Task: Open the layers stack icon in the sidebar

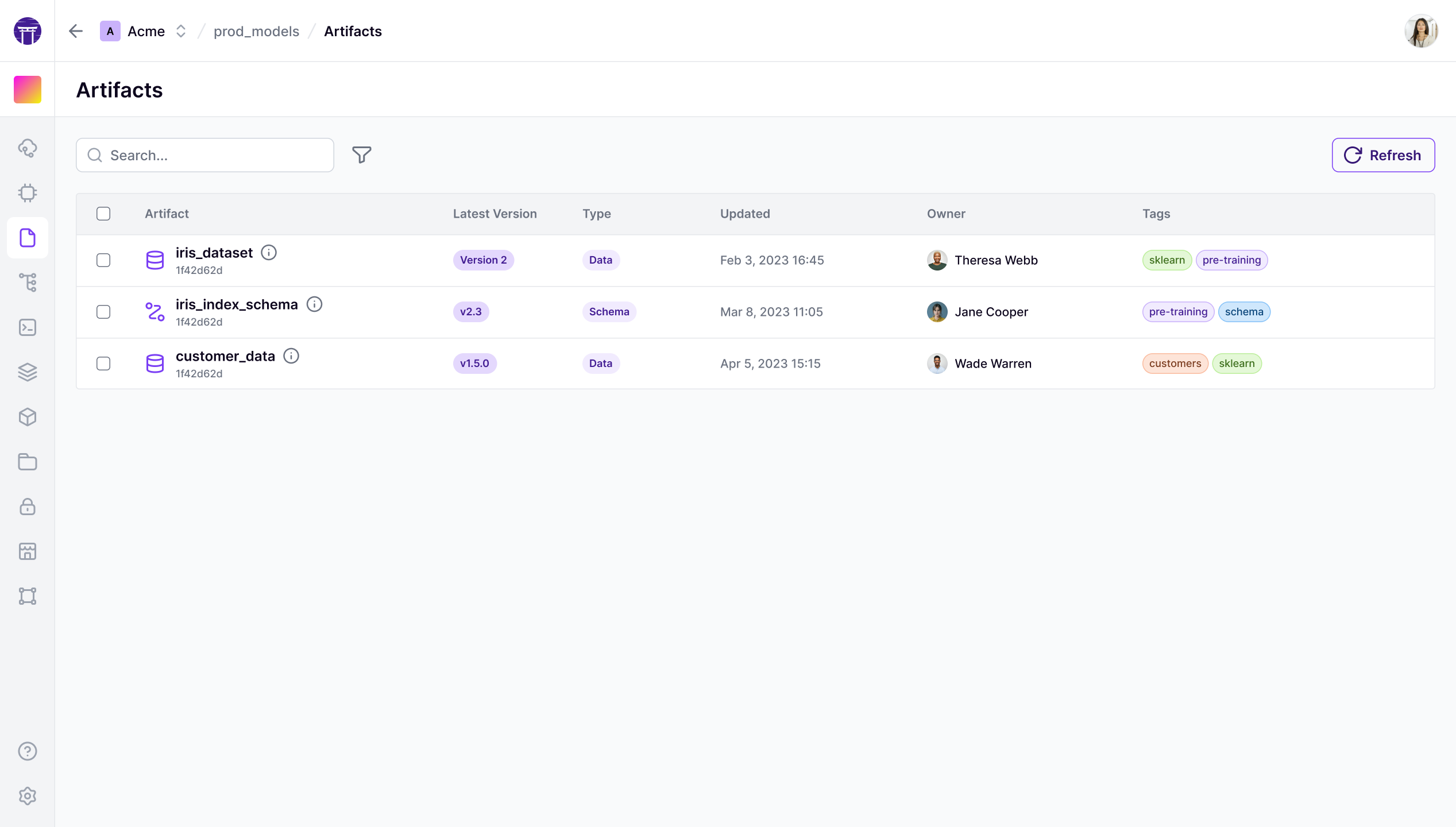Action: [x=28, y=372]
